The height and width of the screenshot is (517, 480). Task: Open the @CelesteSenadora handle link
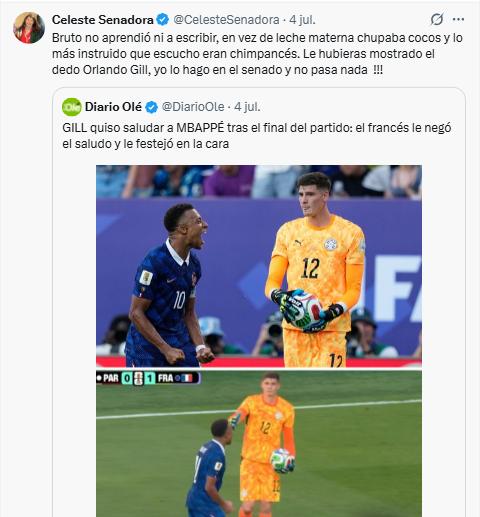226,20
